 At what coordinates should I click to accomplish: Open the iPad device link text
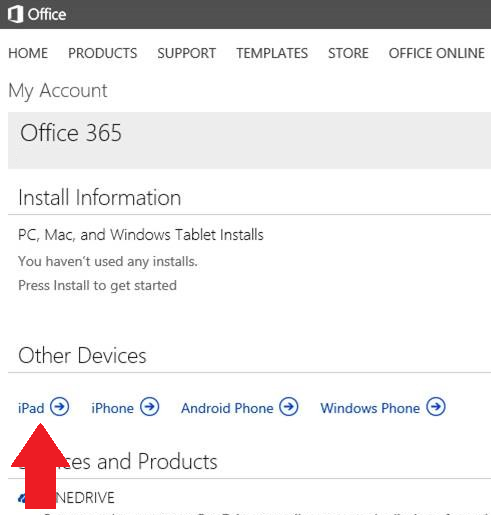[x=31, y=408]
